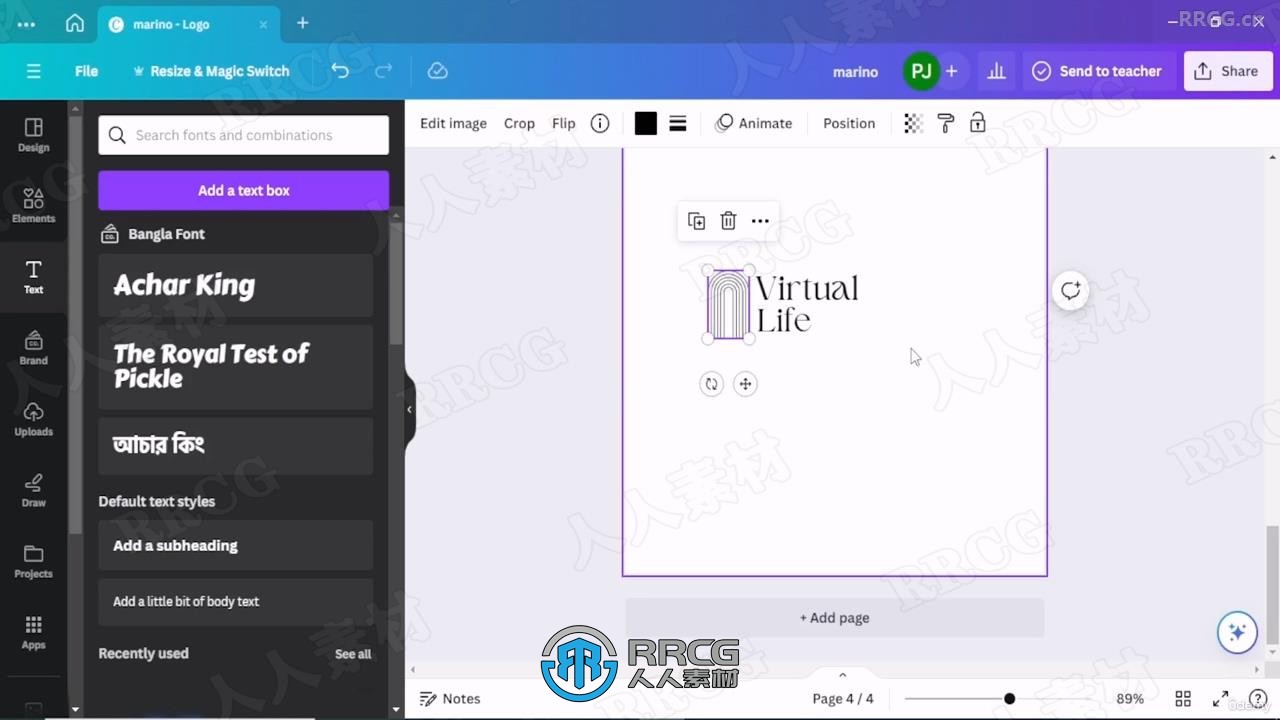Select the Draw tool panel

pos(33,490)
